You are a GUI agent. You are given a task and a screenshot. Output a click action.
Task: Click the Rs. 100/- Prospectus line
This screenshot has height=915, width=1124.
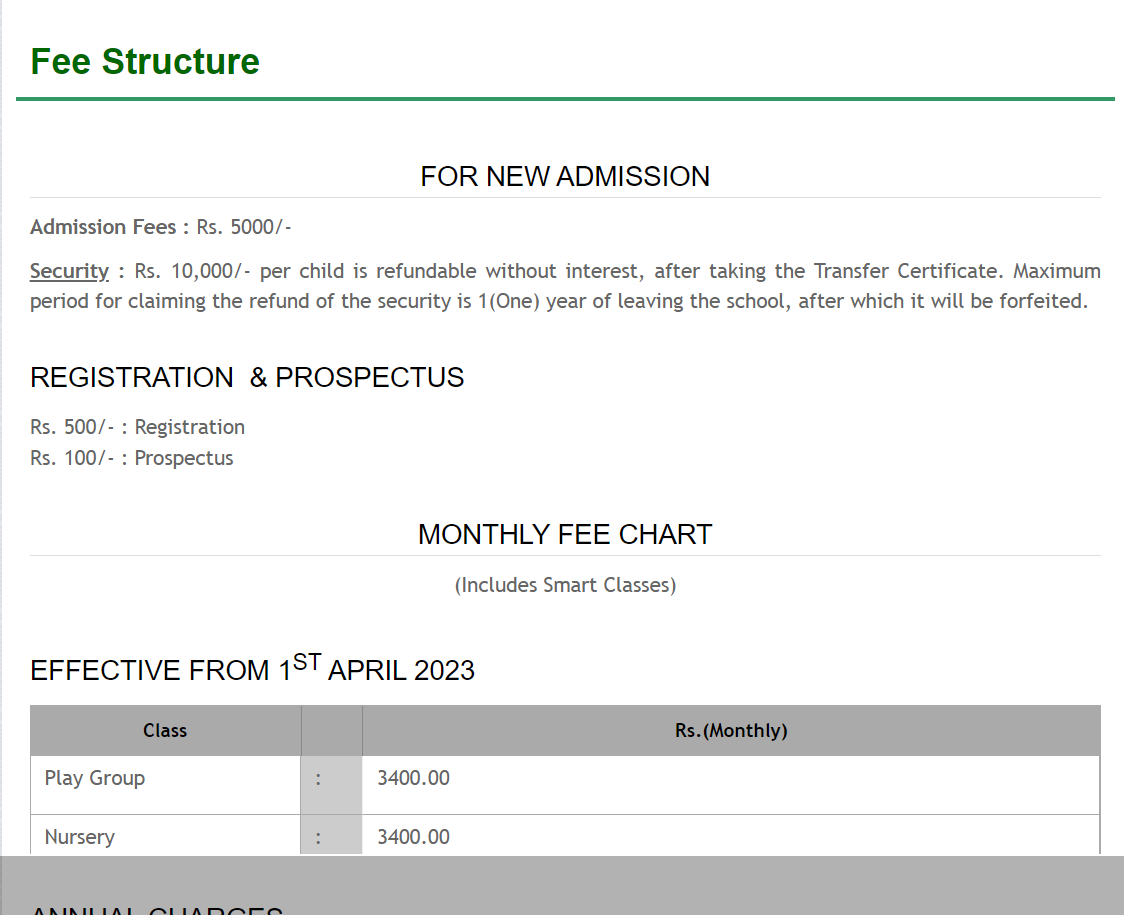pos(132,458)
